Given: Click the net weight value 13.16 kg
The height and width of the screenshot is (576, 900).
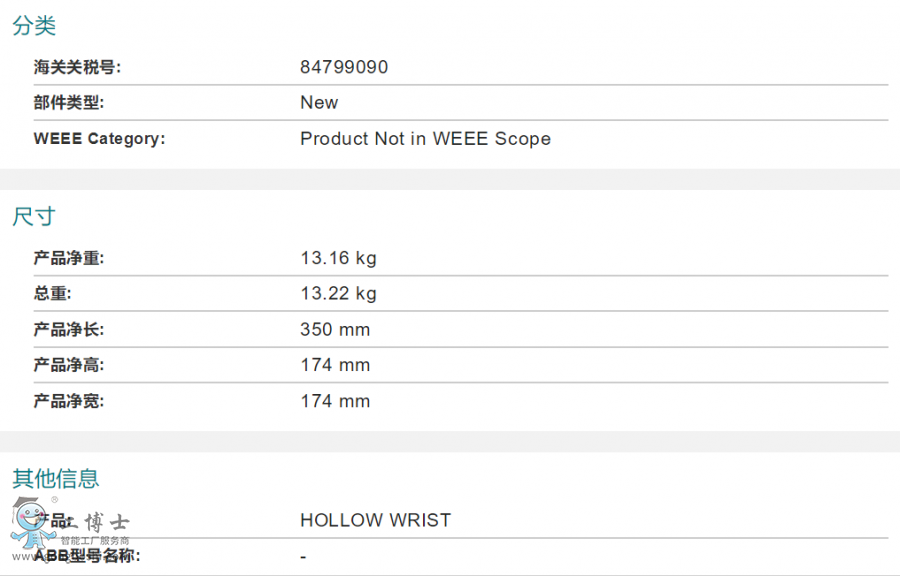Looking at the screenshot, I should tap(339, 258).
